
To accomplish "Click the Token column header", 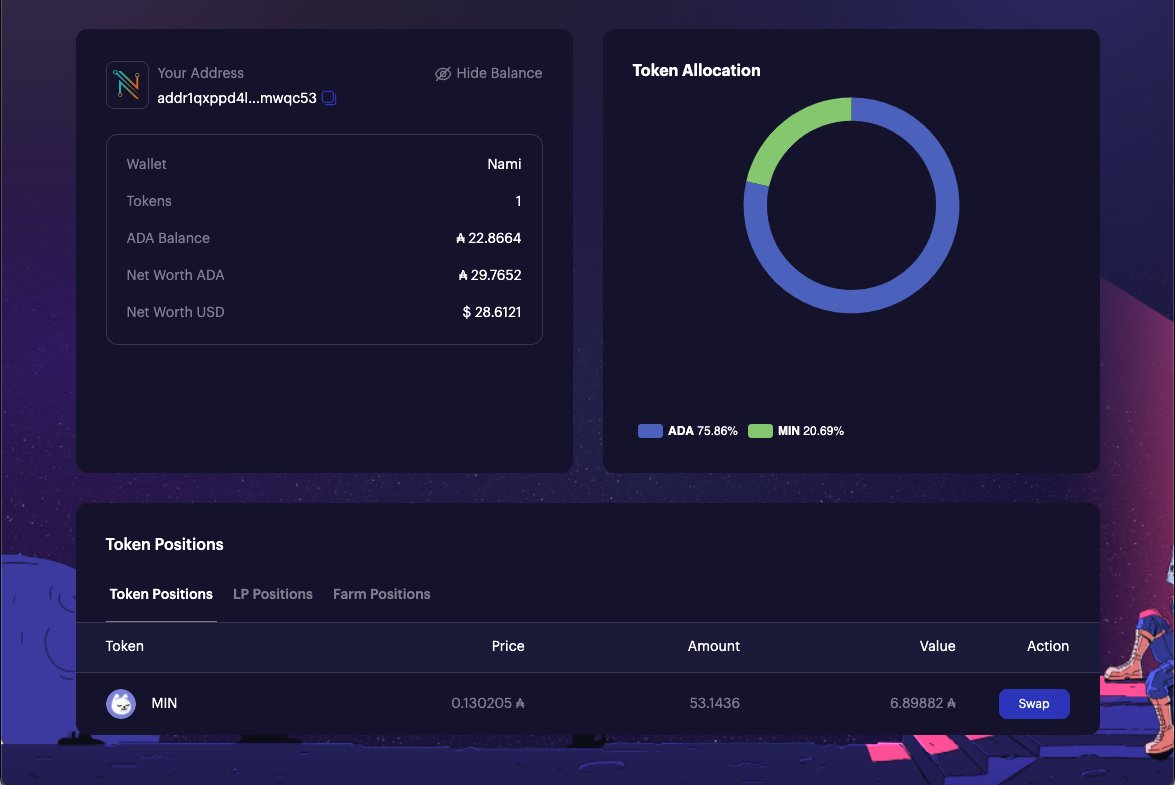I will point(124,646).
